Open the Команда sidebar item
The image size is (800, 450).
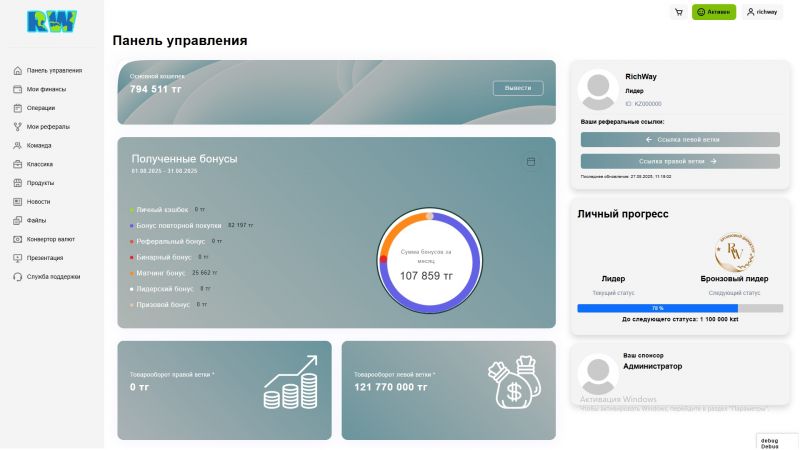point(39,145)
